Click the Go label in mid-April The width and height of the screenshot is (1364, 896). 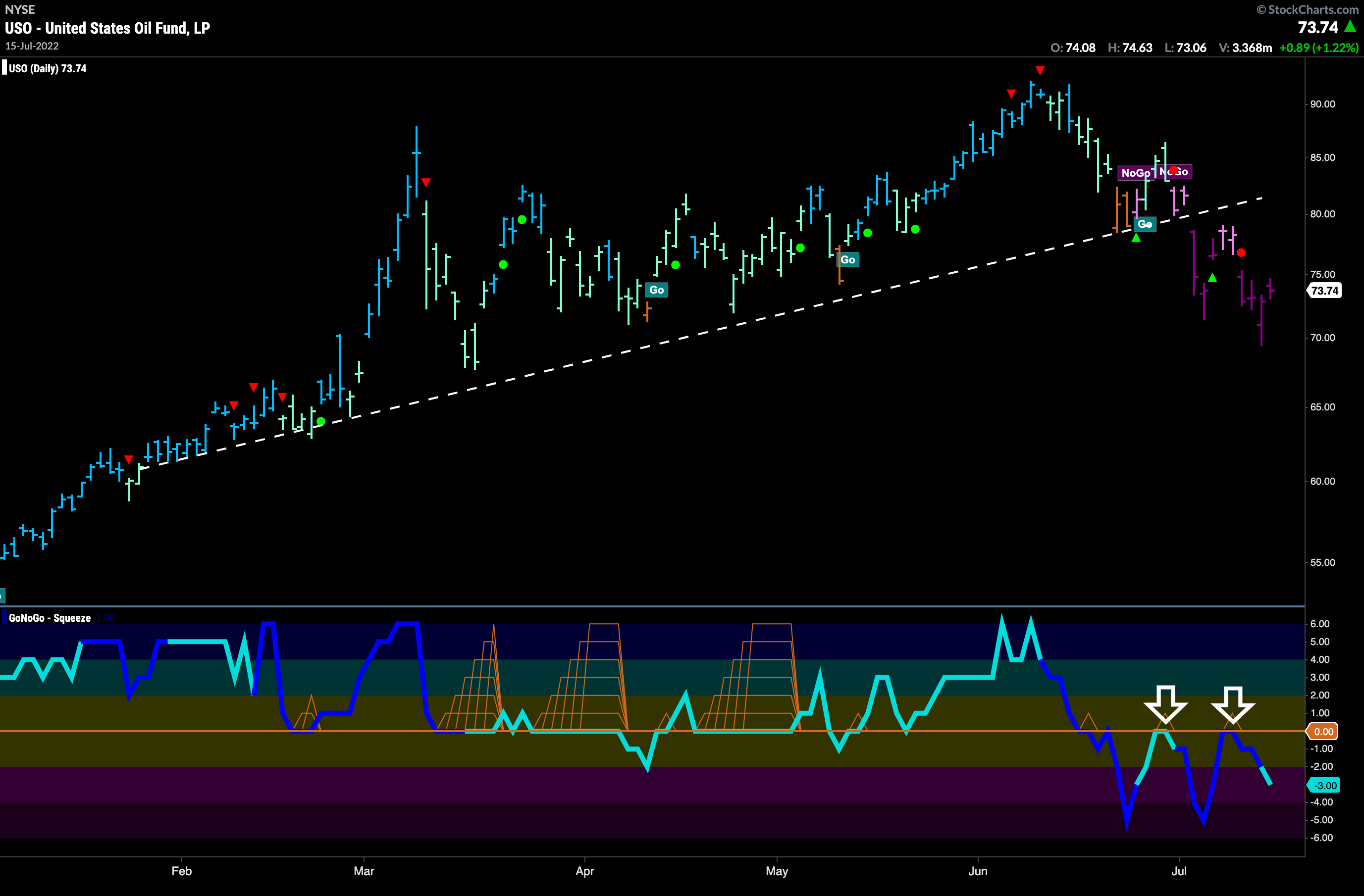click(x=657, y=290)
